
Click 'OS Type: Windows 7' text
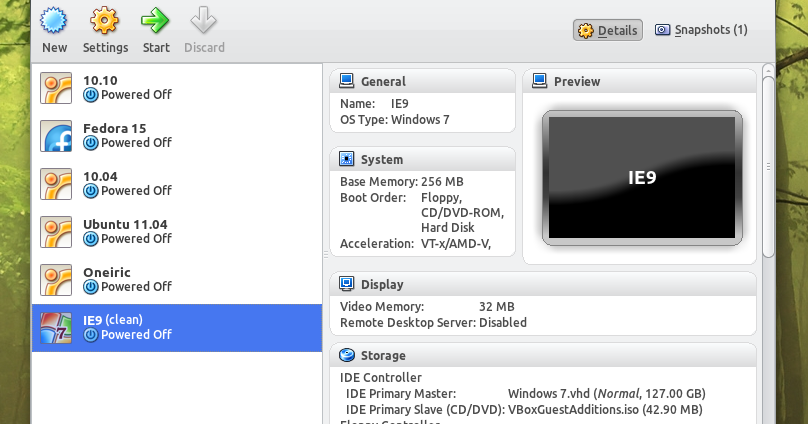pos(395,120)
